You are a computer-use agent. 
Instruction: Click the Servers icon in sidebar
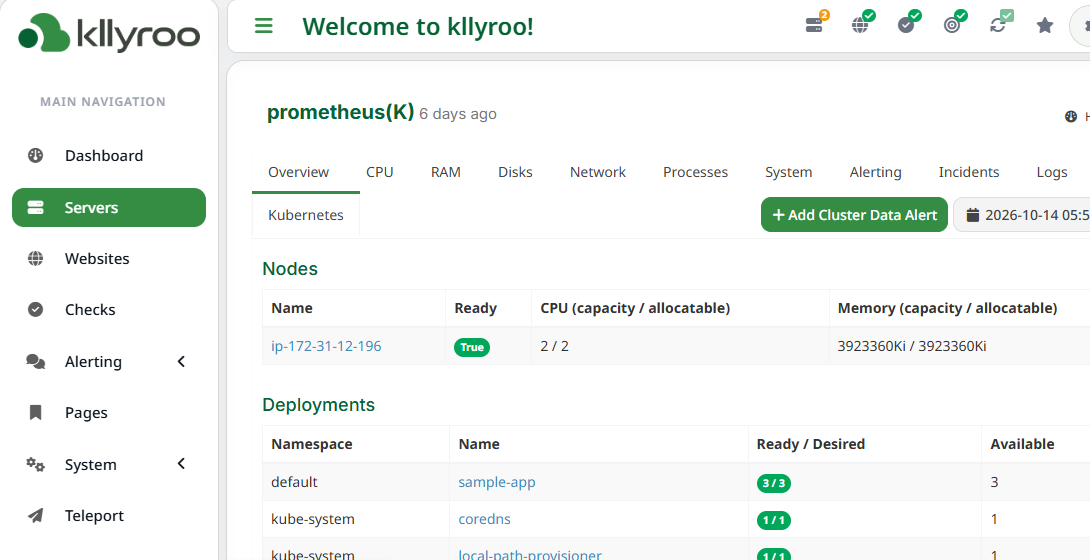[35, 207]
